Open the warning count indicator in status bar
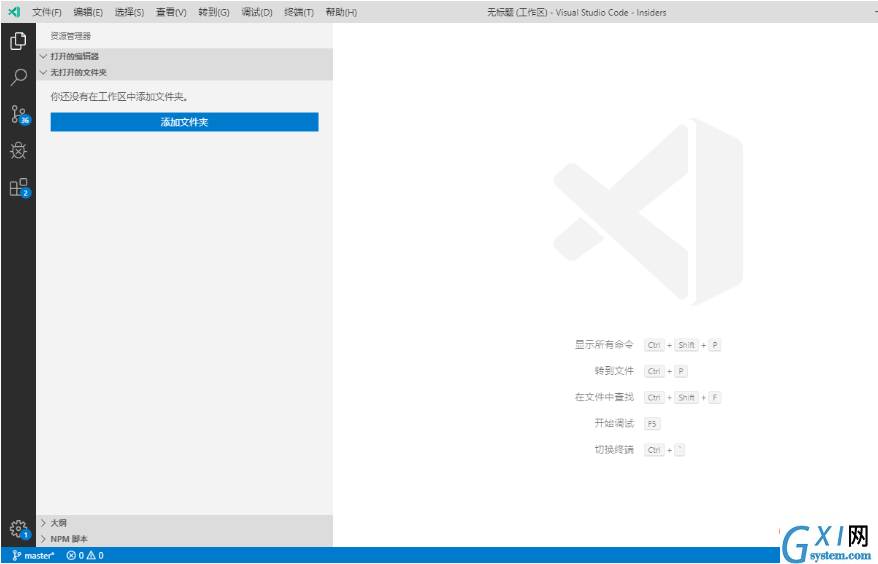This screenshot has width=878, height=564. click(x=95, y=556)
